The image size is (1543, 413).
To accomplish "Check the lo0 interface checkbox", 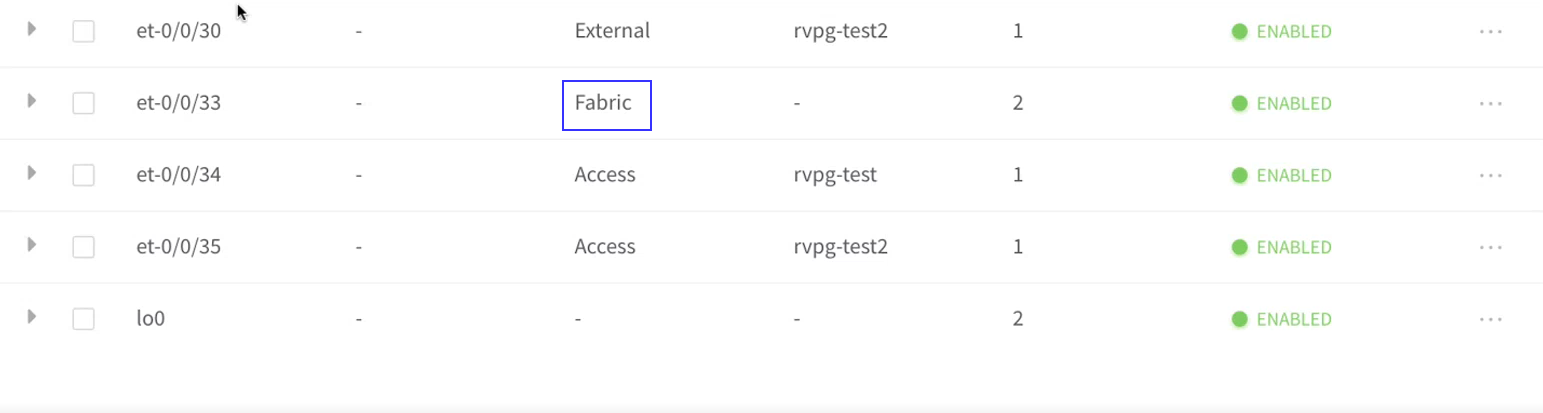I will 84,319.
